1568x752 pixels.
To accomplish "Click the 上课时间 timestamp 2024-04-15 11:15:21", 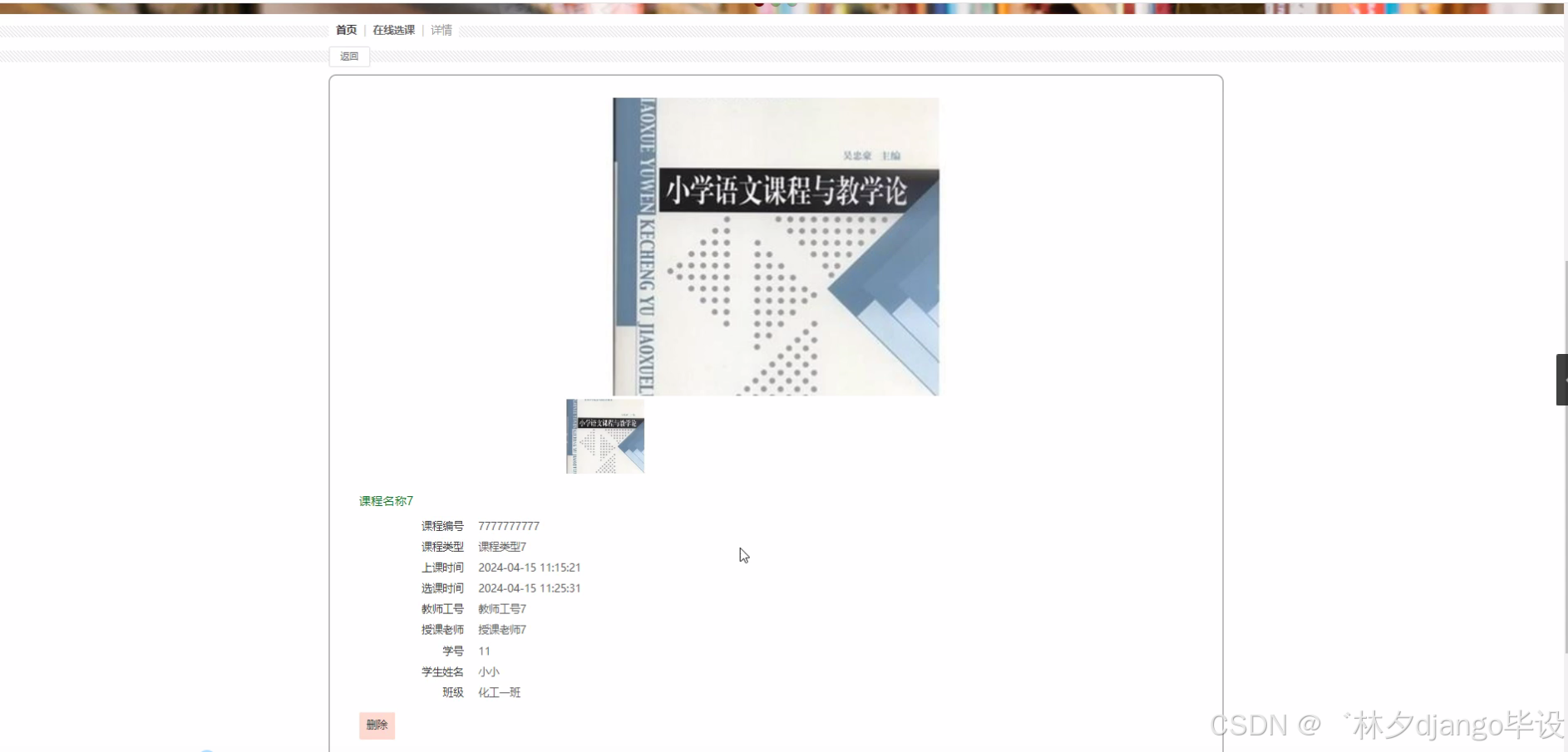I will click(x=529, y=567).
